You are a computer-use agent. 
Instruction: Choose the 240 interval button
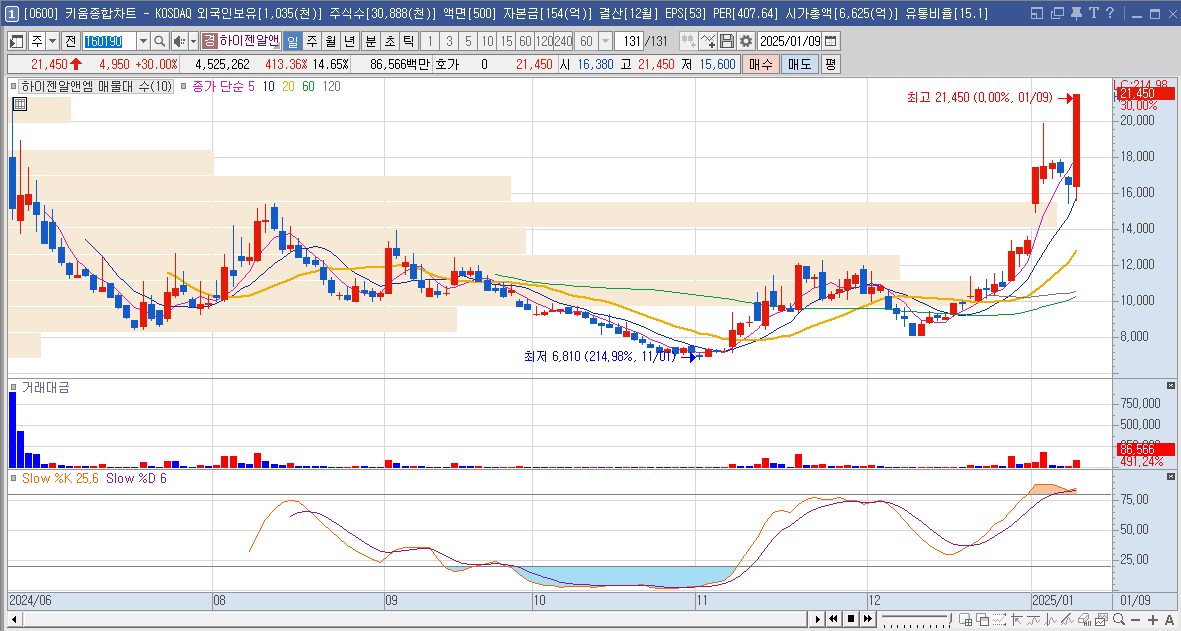563,41
